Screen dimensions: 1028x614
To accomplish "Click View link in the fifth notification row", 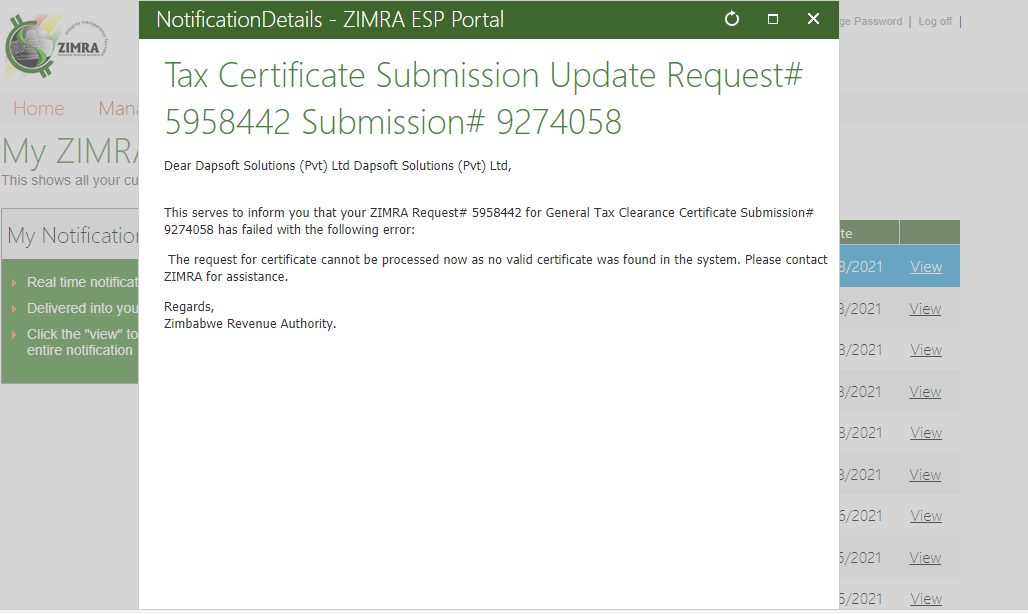I will tap(926, 433).
